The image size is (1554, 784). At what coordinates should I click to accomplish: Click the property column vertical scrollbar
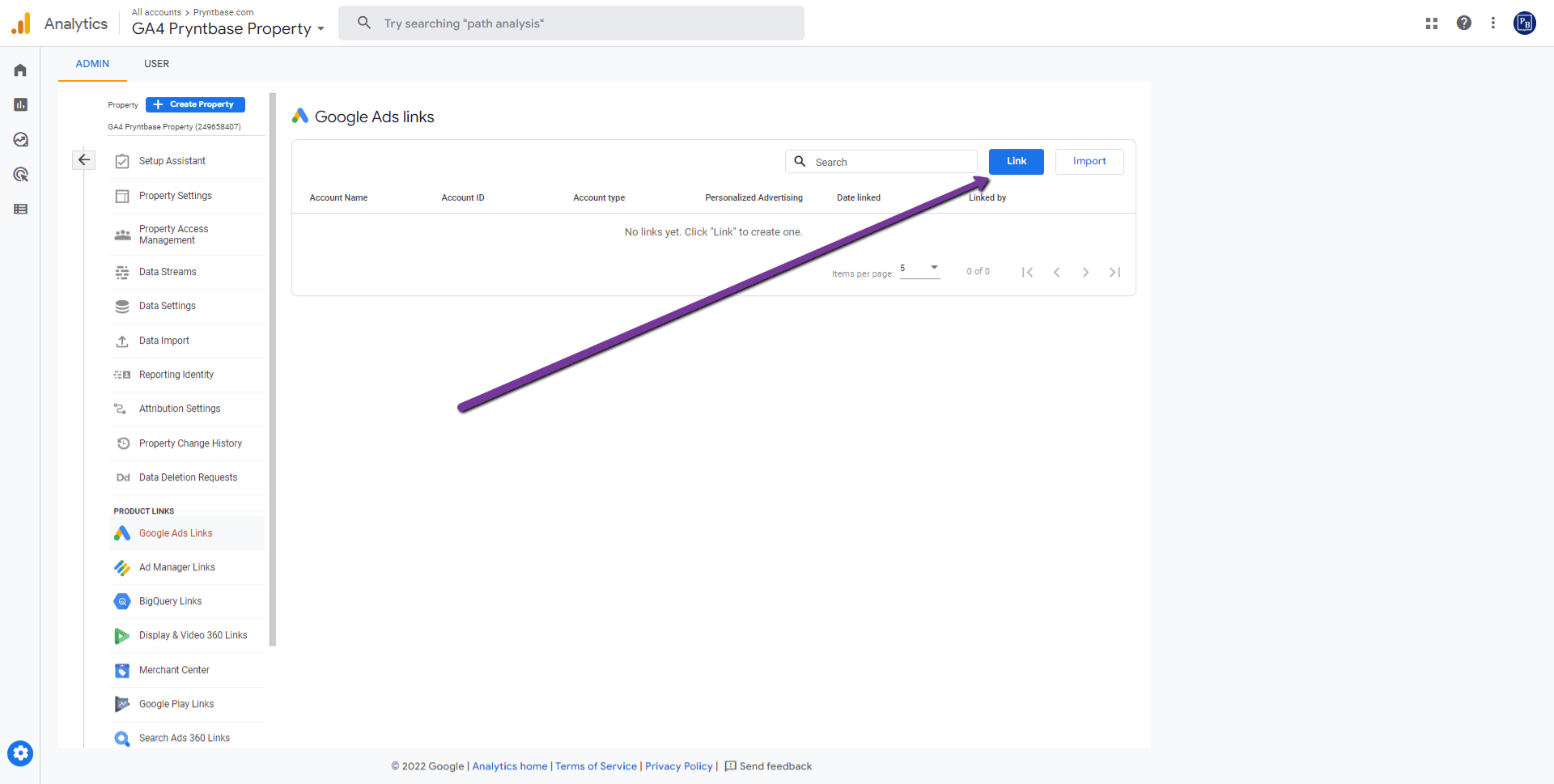click(273, 369)
